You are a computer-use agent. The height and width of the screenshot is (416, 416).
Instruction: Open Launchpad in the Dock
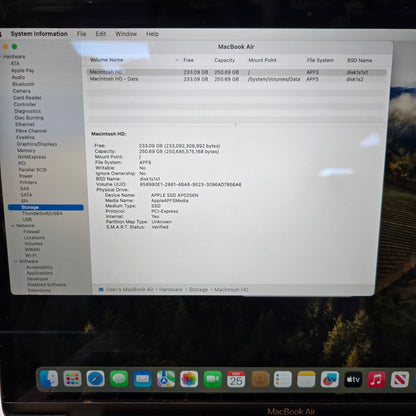(x=72, y=379)
